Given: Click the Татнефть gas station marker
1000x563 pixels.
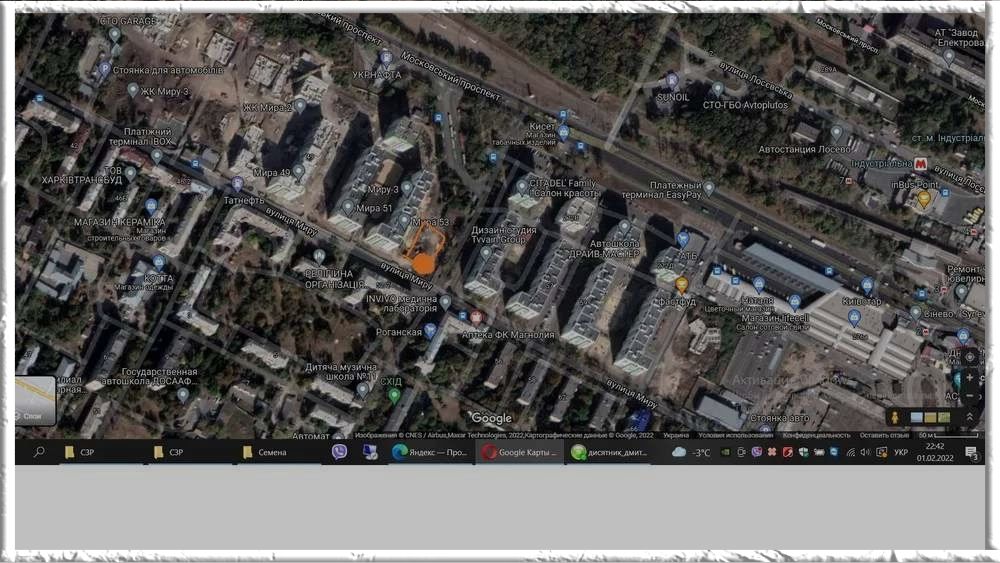Looking at the screenshot, I should [237, 184].
